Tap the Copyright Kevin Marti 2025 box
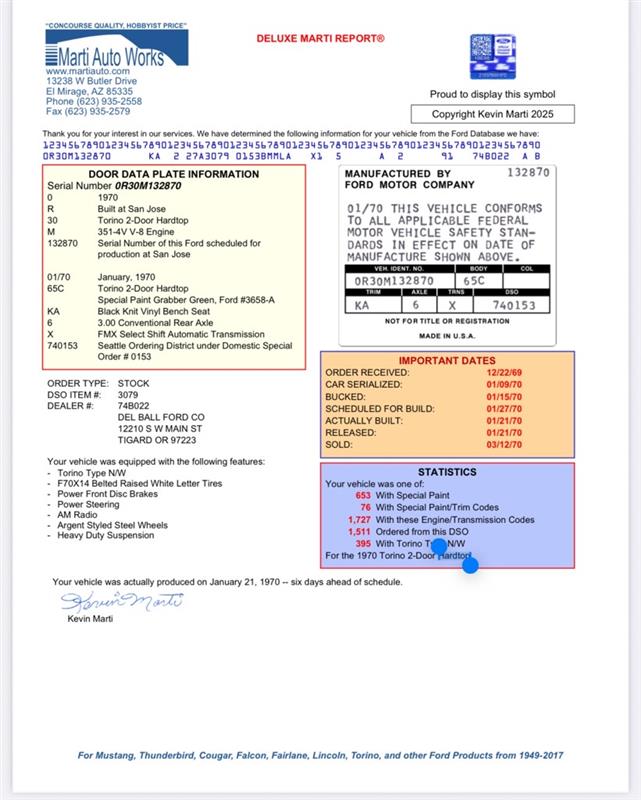 click(492, 114)
